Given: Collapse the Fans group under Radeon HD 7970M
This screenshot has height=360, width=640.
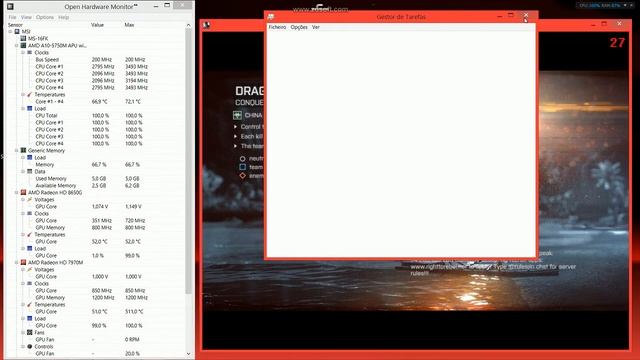Looking at the screenshot, I should pyautogui.click(x=23, y=332).
